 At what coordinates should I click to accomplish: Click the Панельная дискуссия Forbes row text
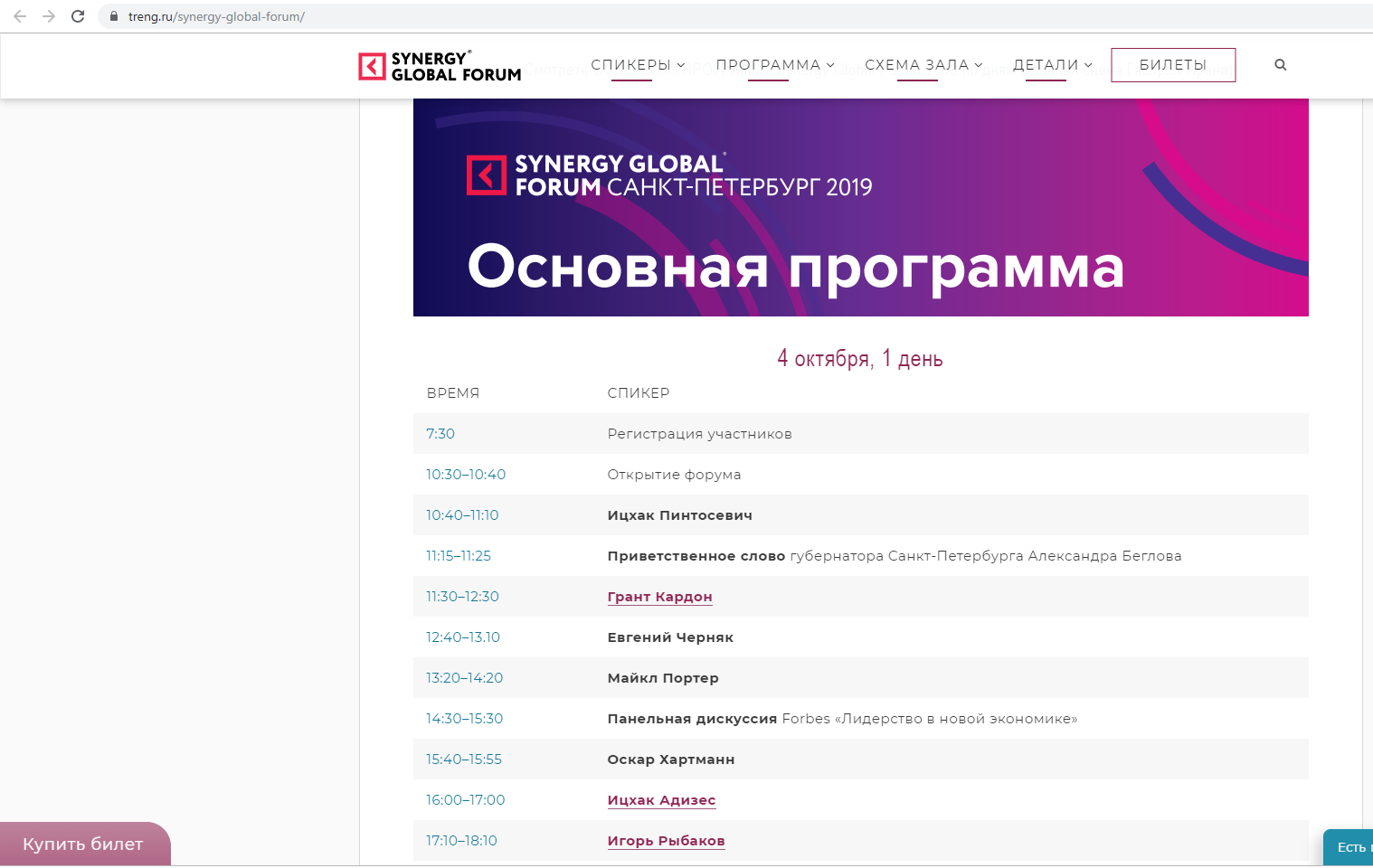[842, 719]
